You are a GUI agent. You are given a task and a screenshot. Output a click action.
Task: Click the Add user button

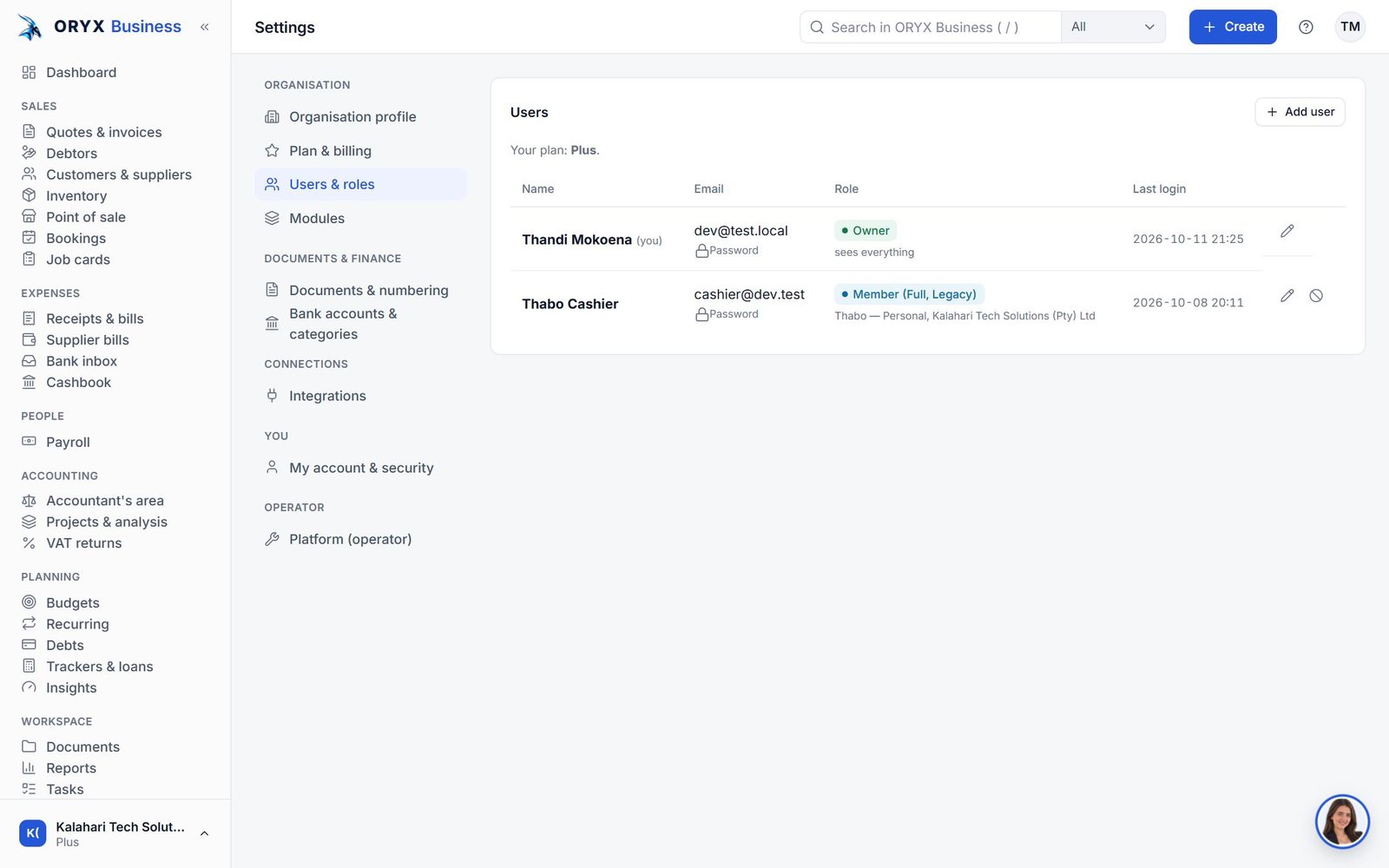[x=1300, y=112]
